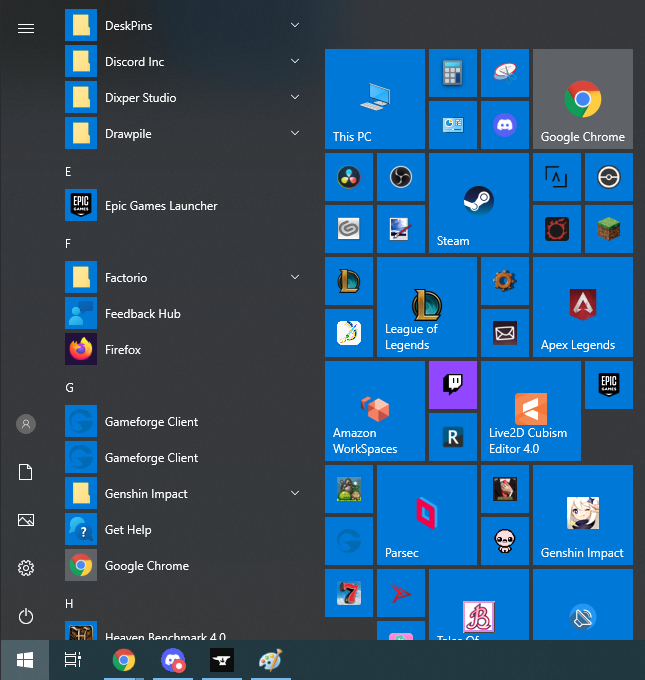Launch the DaVinci Resolve tile
Image resolution: width=645 pixels, height=680 pixels.
coord(349,177)
